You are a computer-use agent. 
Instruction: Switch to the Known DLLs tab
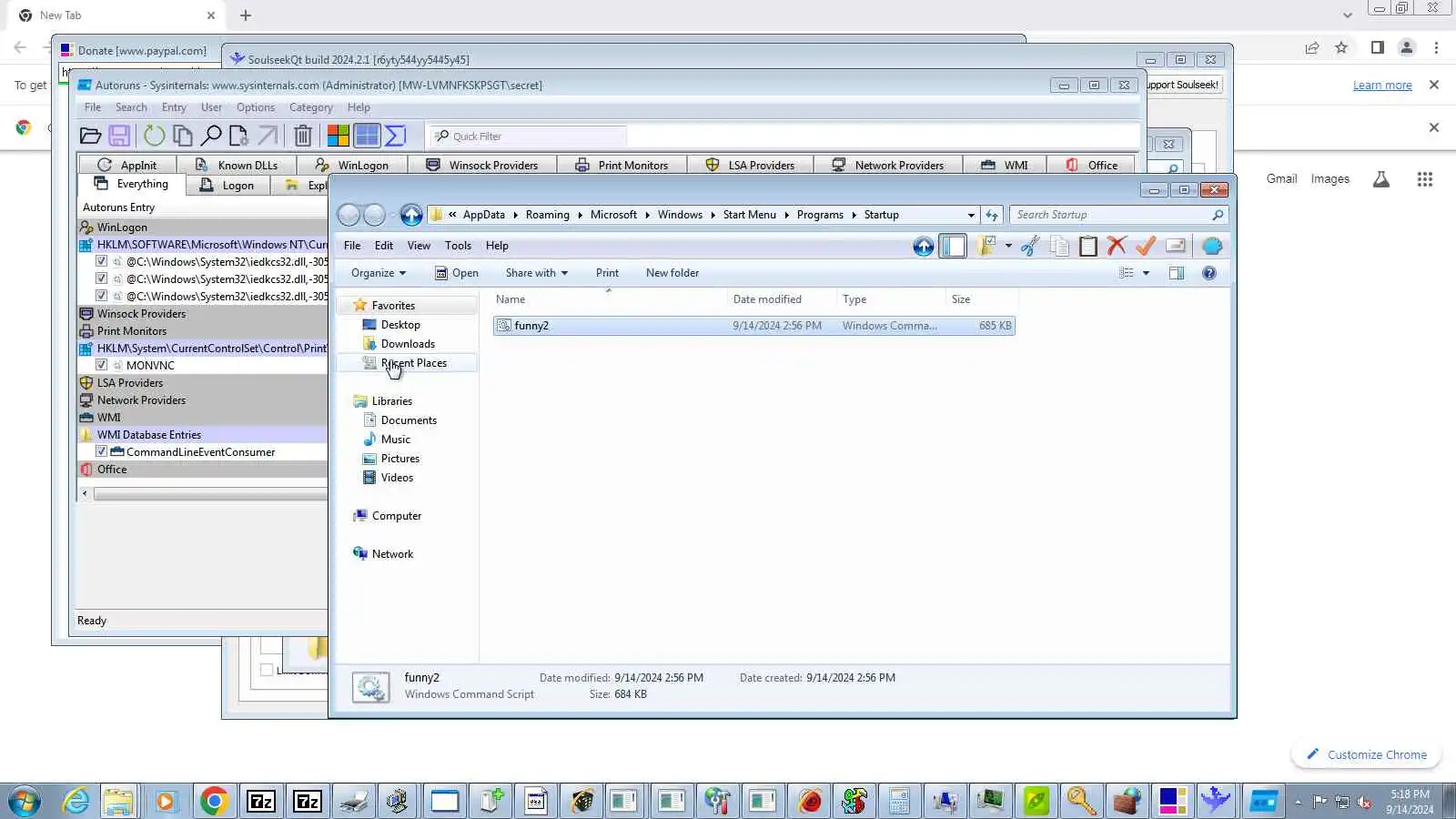tap(237, 166)
